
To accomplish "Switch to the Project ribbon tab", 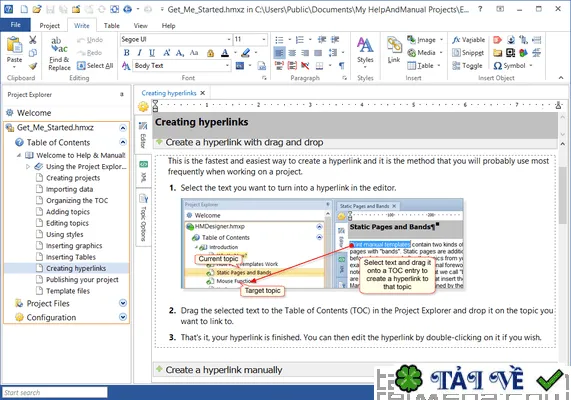I will [x=50, y=26].
